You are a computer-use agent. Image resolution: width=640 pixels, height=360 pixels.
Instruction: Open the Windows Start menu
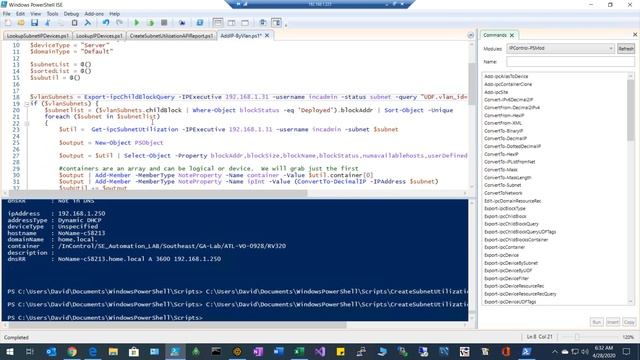click(x=9, y=351)
